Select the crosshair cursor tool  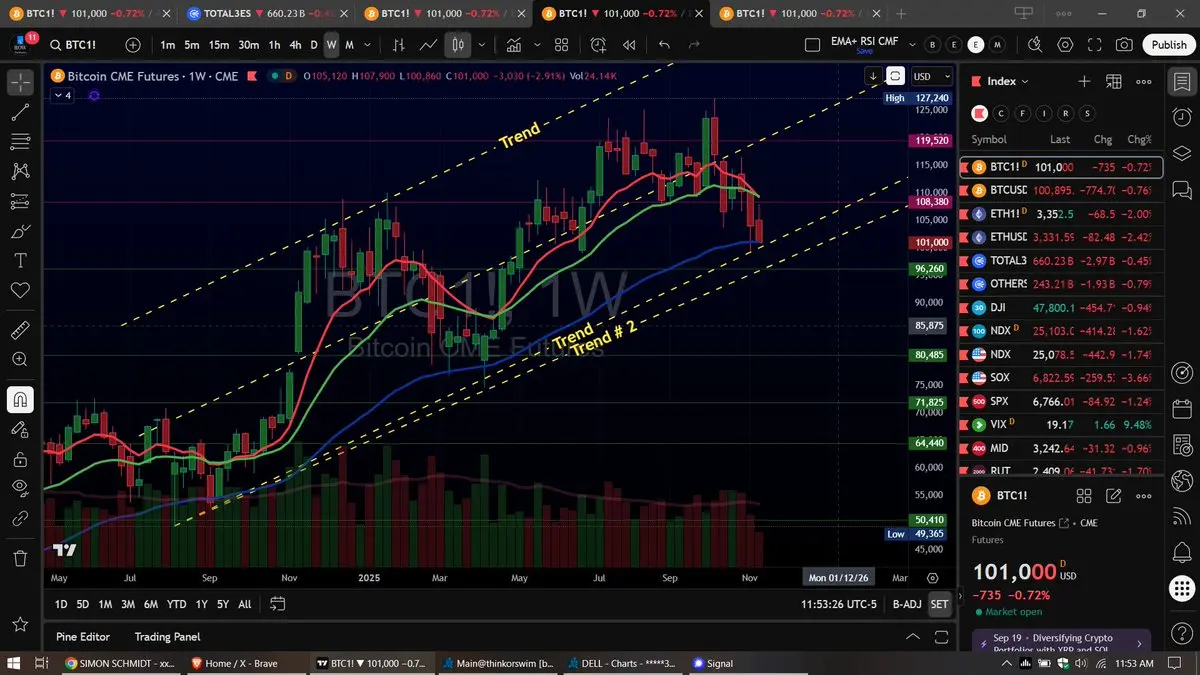20,83
